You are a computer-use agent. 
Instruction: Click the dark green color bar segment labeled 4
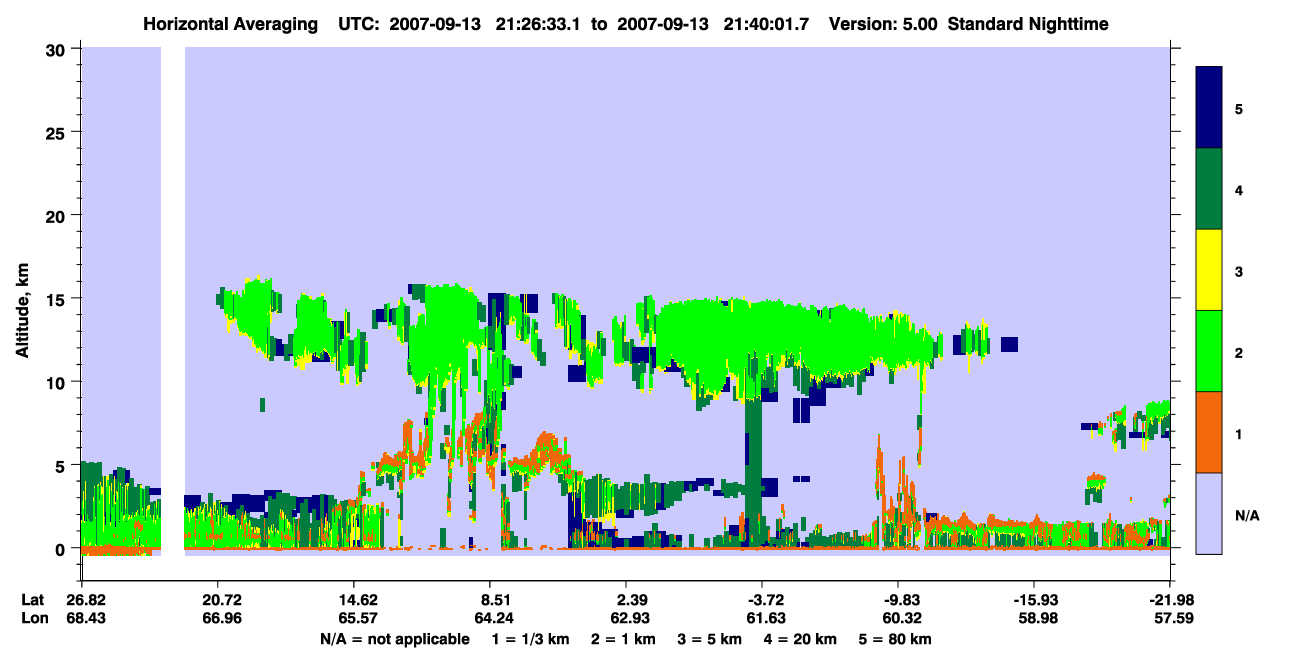1210,189
